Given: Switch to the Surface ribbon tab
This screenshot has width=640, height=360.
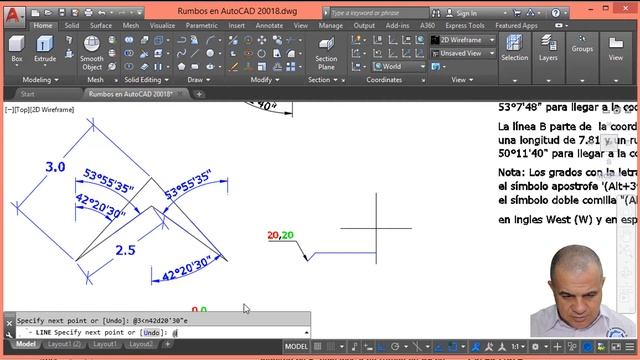Looking at the screenshot, I should [x=100, y=25].
